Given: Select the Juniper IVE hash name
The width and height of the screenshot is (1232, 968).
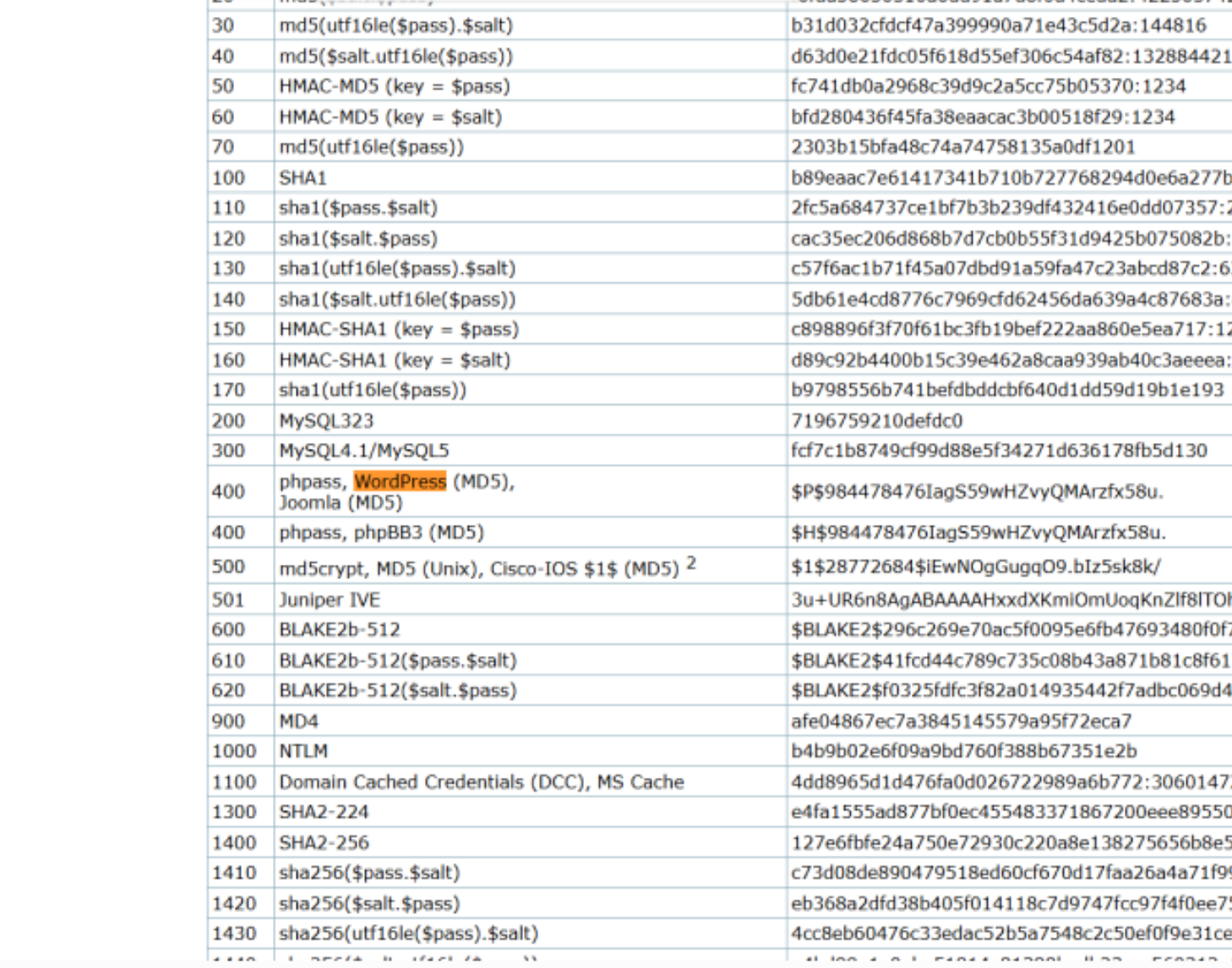Looking at the screenshot, I should [330, 600].
